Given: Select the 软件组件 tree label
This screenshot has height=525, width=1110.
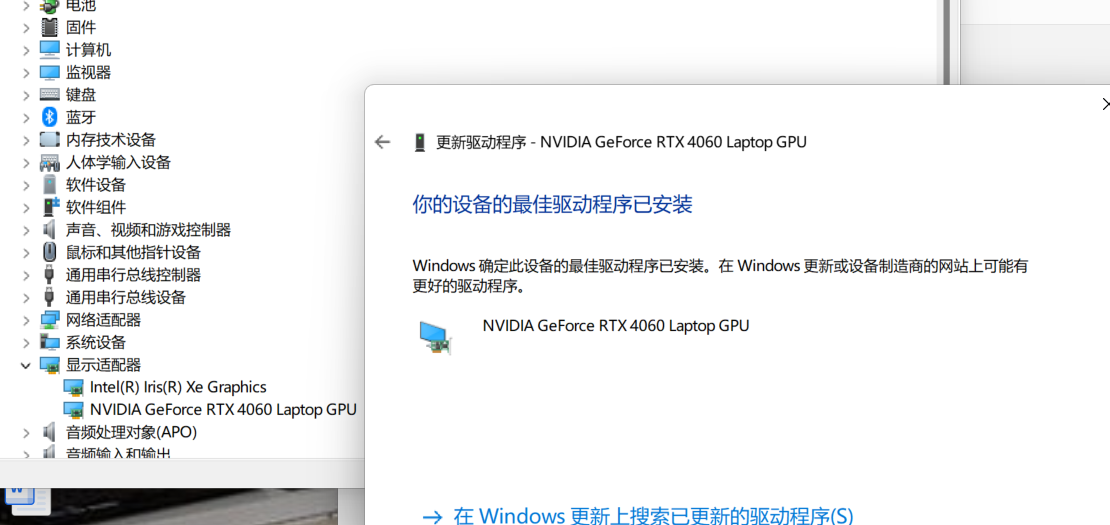Looking at the screenshot, I should [x=96, y=207].
